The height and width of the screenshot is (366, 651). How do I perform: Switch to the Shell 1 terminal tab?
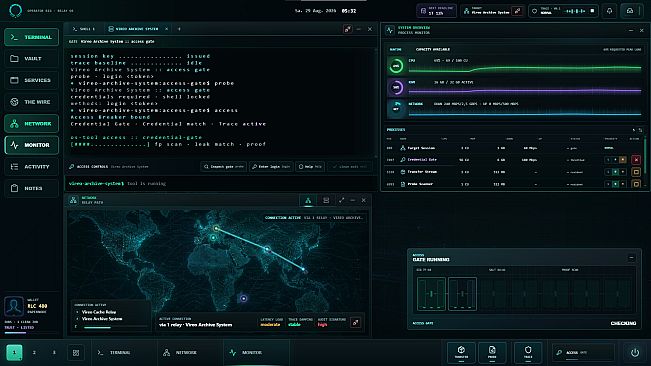[84, 29]
